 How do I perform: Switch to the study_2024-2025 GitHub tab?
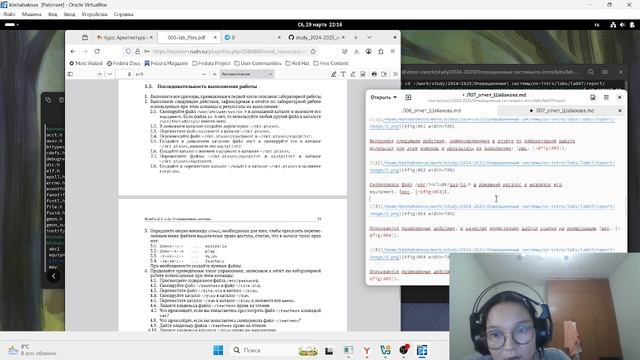pyautogui.click(x=316, y=37)
